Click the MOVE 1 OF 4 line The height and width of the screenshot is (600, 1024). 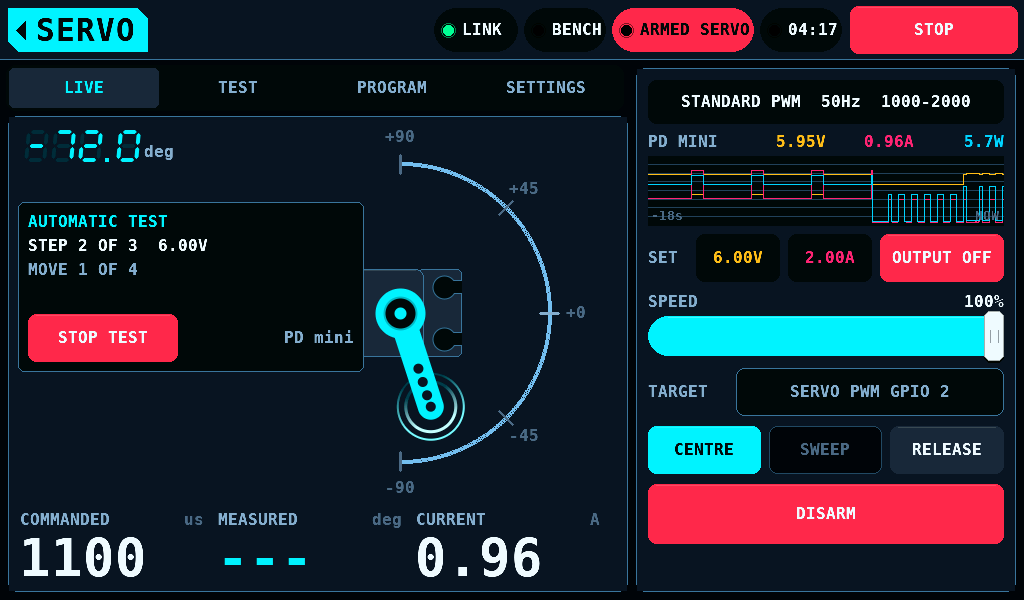pyautogui.click(x=83, y=270)
